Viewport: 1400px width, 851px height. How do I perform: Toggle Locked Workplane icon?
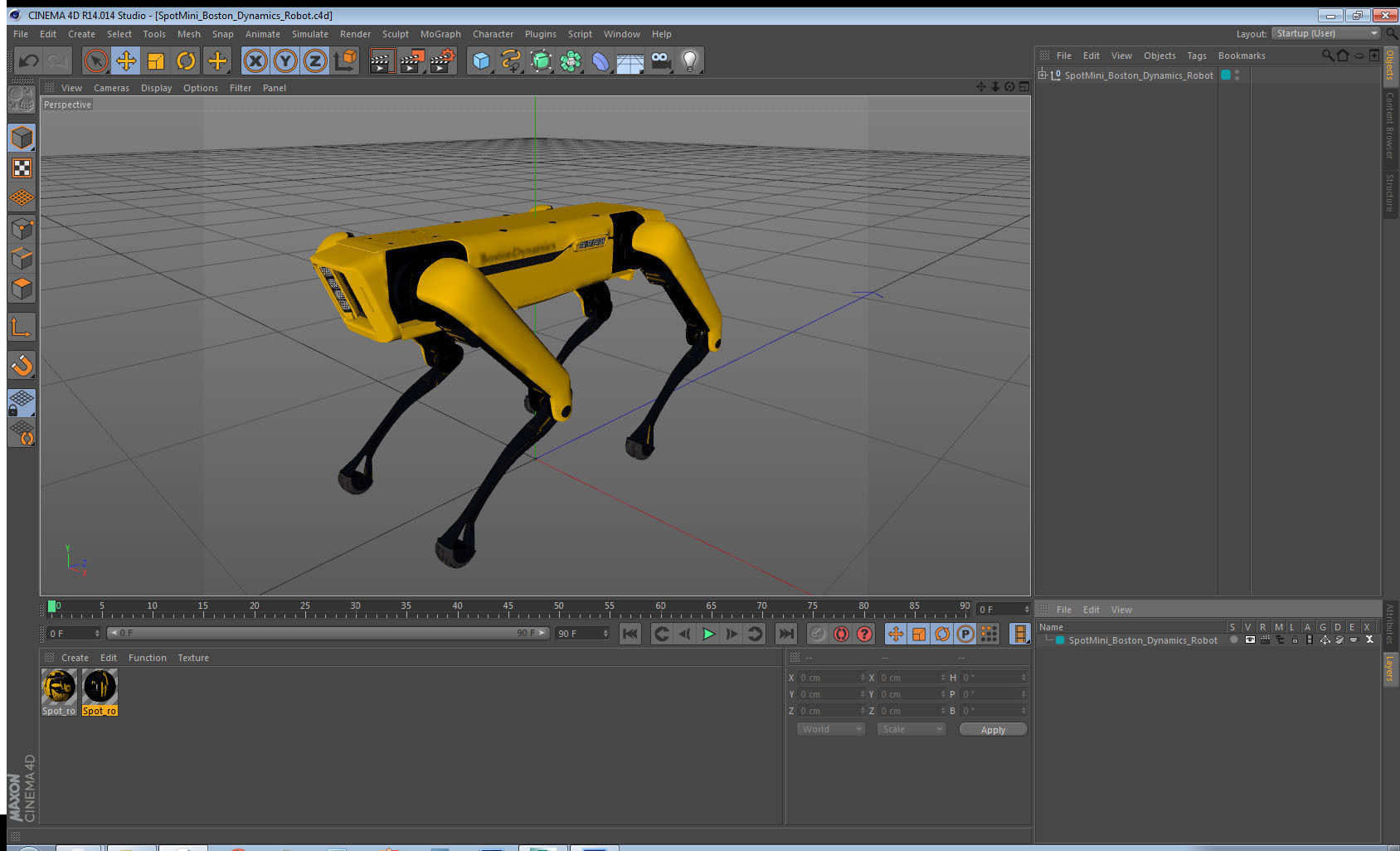click(22, 403)
